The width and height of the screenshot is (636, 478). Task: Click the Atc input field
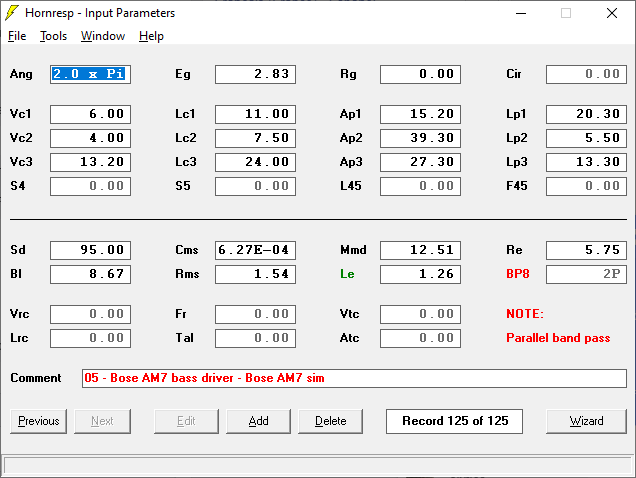coord(421,338)
